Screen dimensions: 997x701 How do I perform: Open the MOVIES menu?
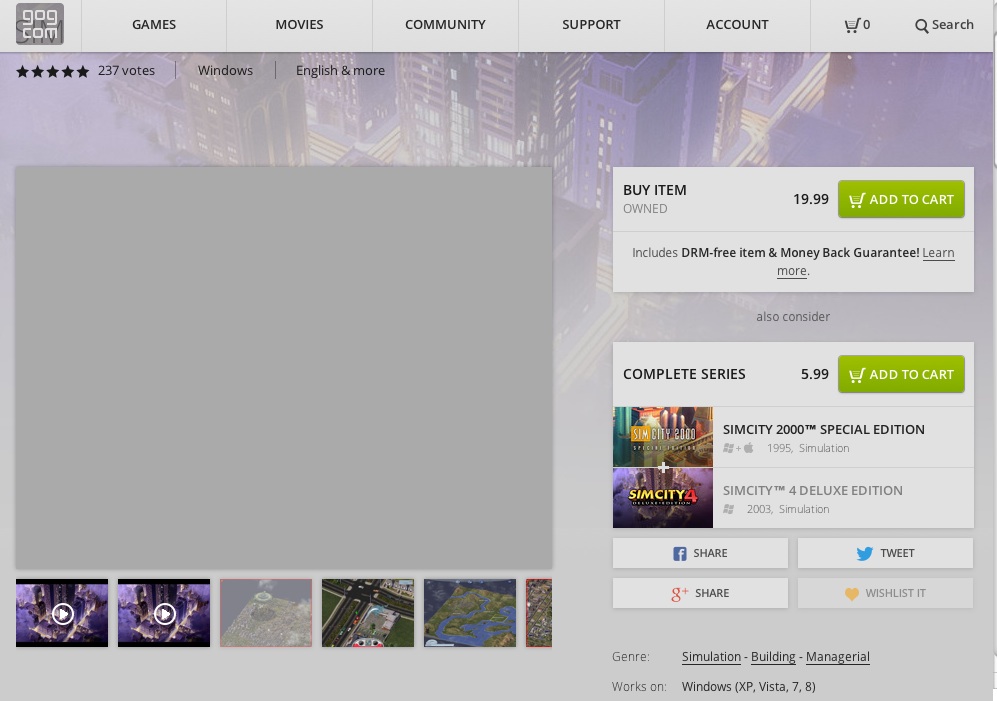pyautogui.click(x=299, y=25)
